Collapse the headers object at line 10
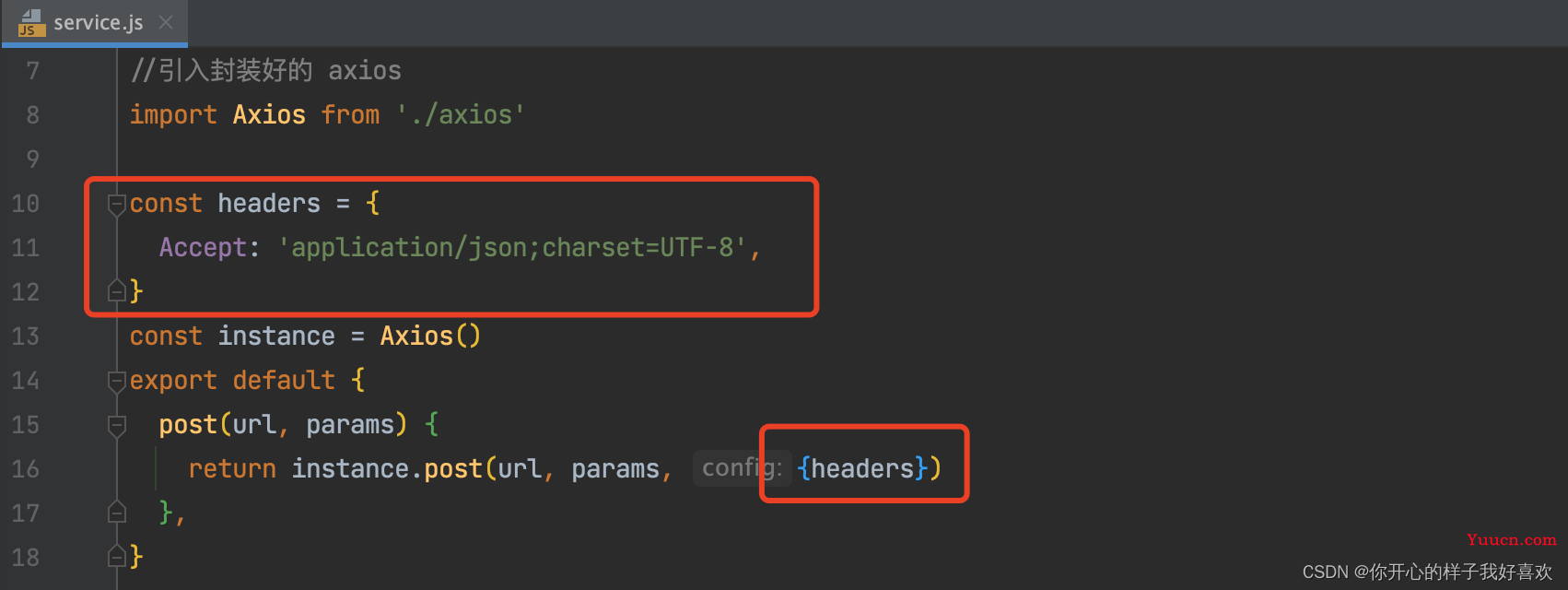1568x590 pixels. [117, 204]
